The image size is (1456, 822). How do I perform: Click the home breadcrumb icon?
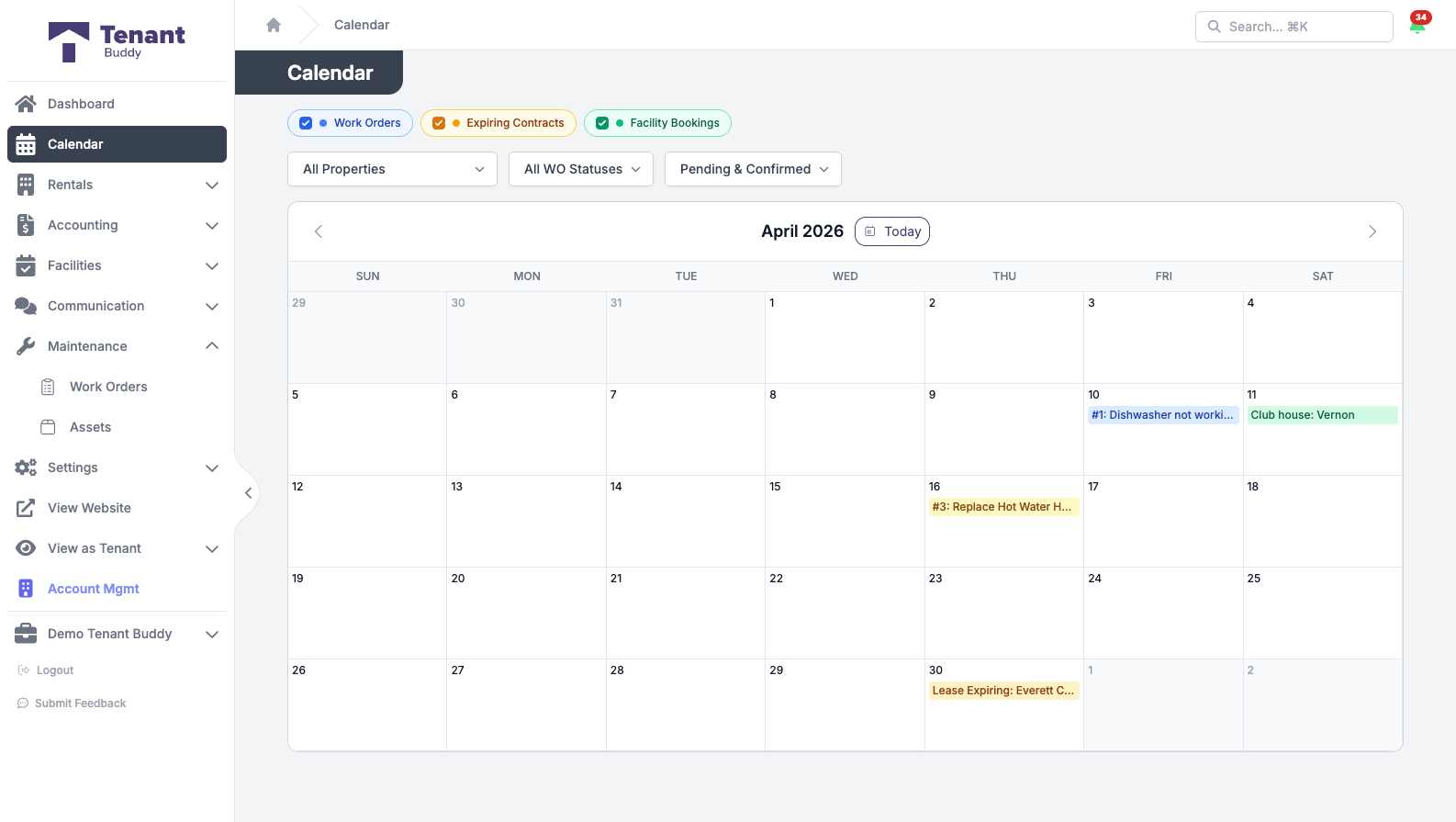(x=274, y=25)
